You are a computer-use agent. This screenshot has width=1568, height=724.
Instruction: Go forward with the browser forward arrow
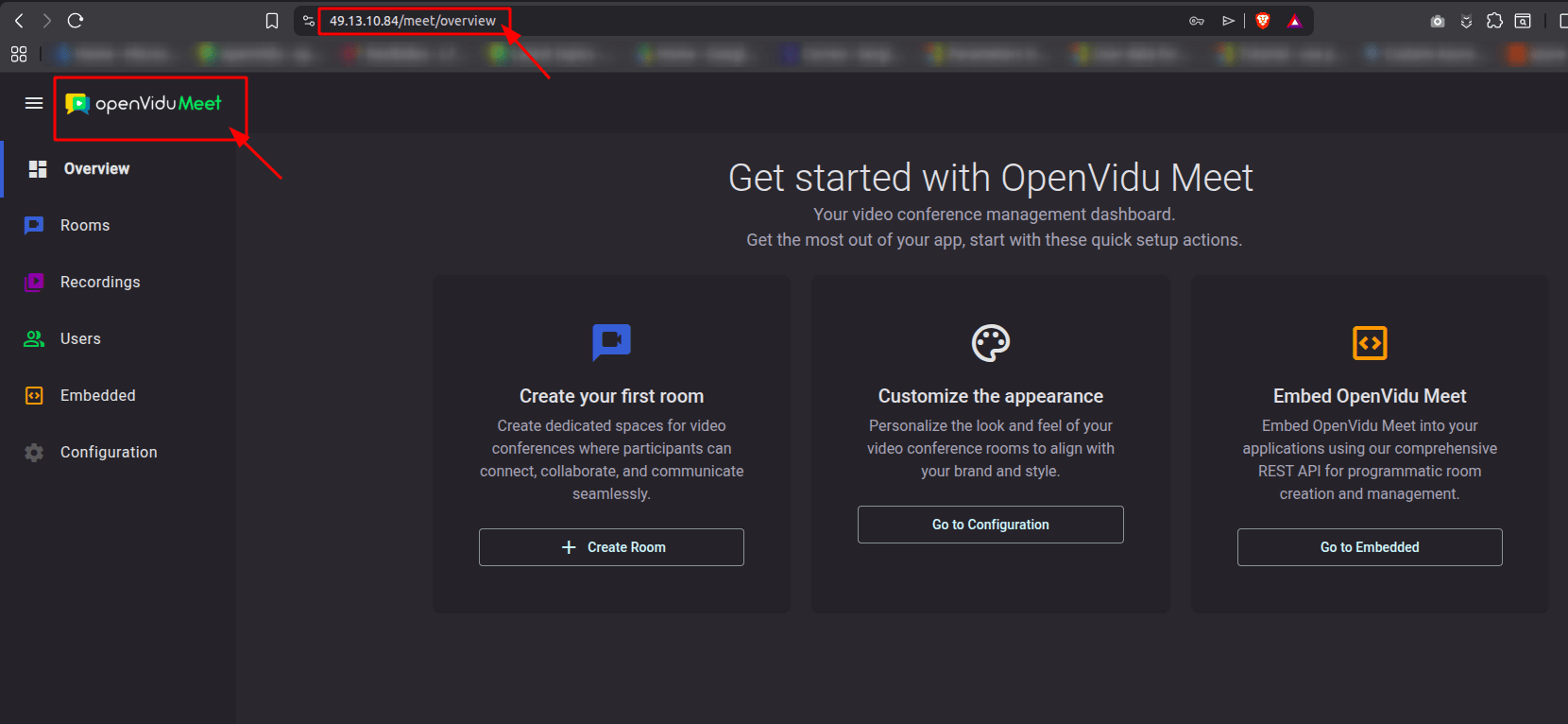coord(46,20)
